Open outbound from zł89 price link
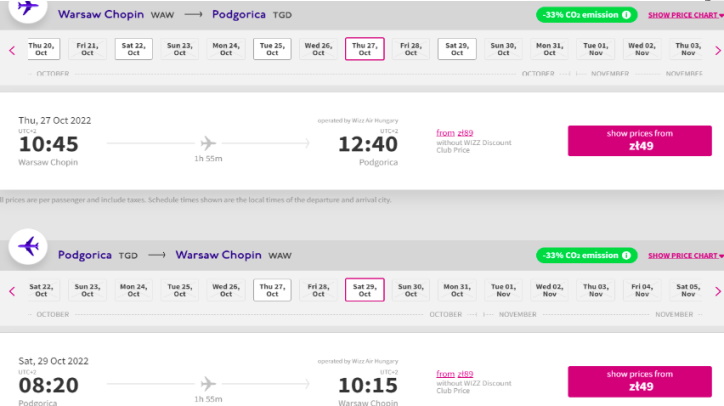The image size is (724, 406). (455, 133)
